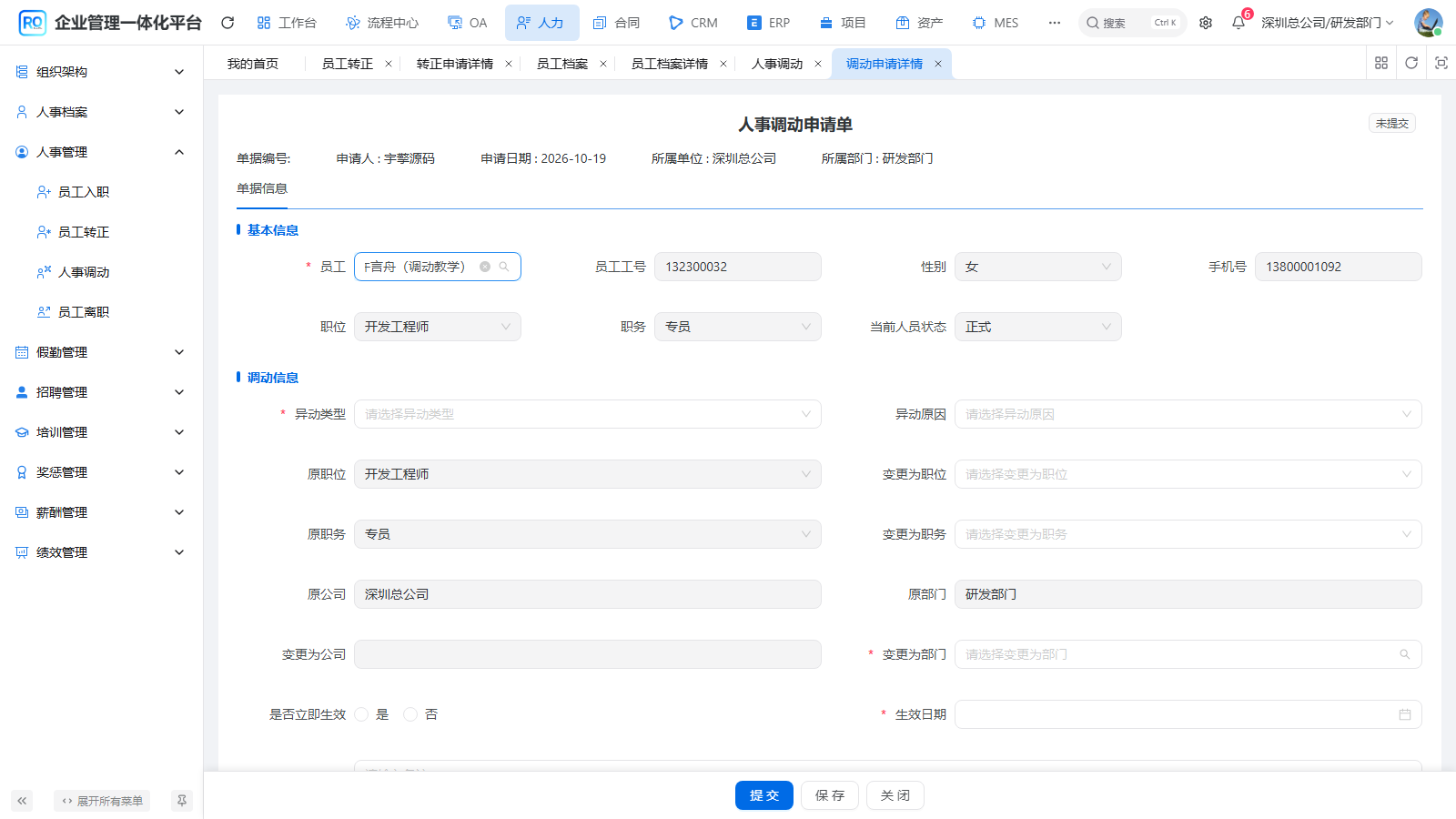Click search icon in 变更为部门 field

click(x=1405, y=654)
